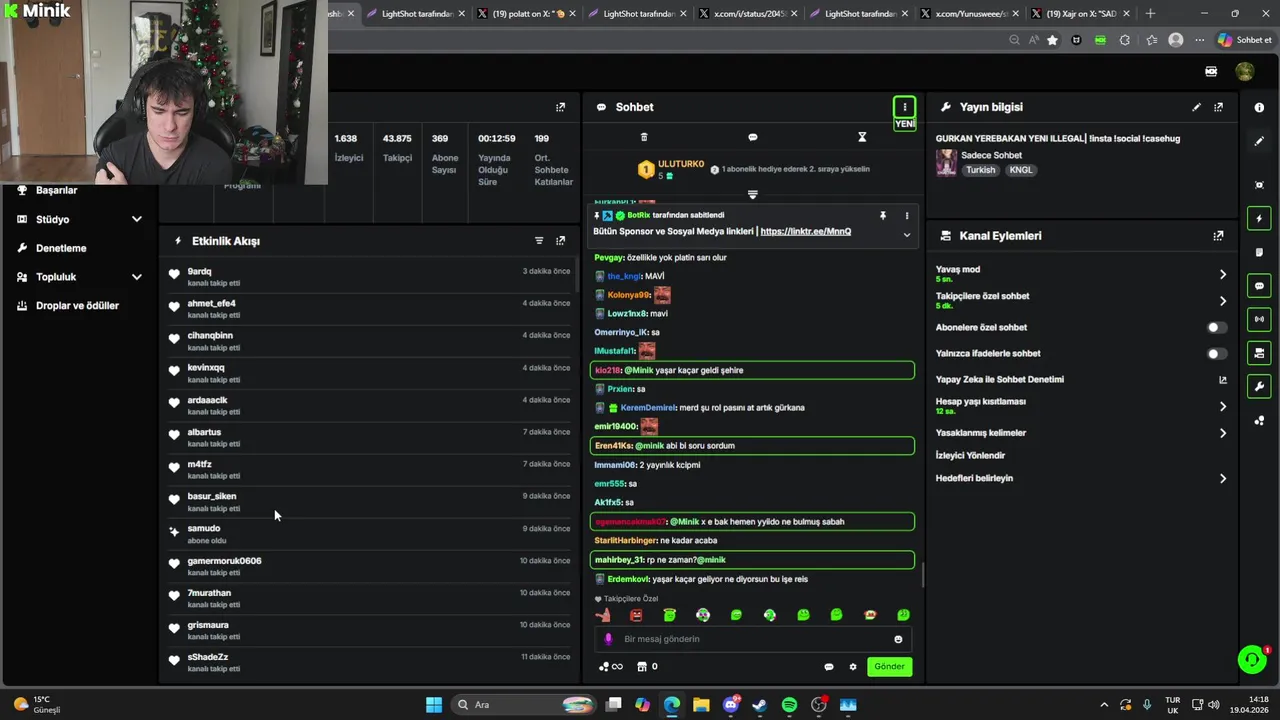Pop out the Etkinlik Akışı panel
Viewport: 1280px width, 720px height.
click(560, 241)
